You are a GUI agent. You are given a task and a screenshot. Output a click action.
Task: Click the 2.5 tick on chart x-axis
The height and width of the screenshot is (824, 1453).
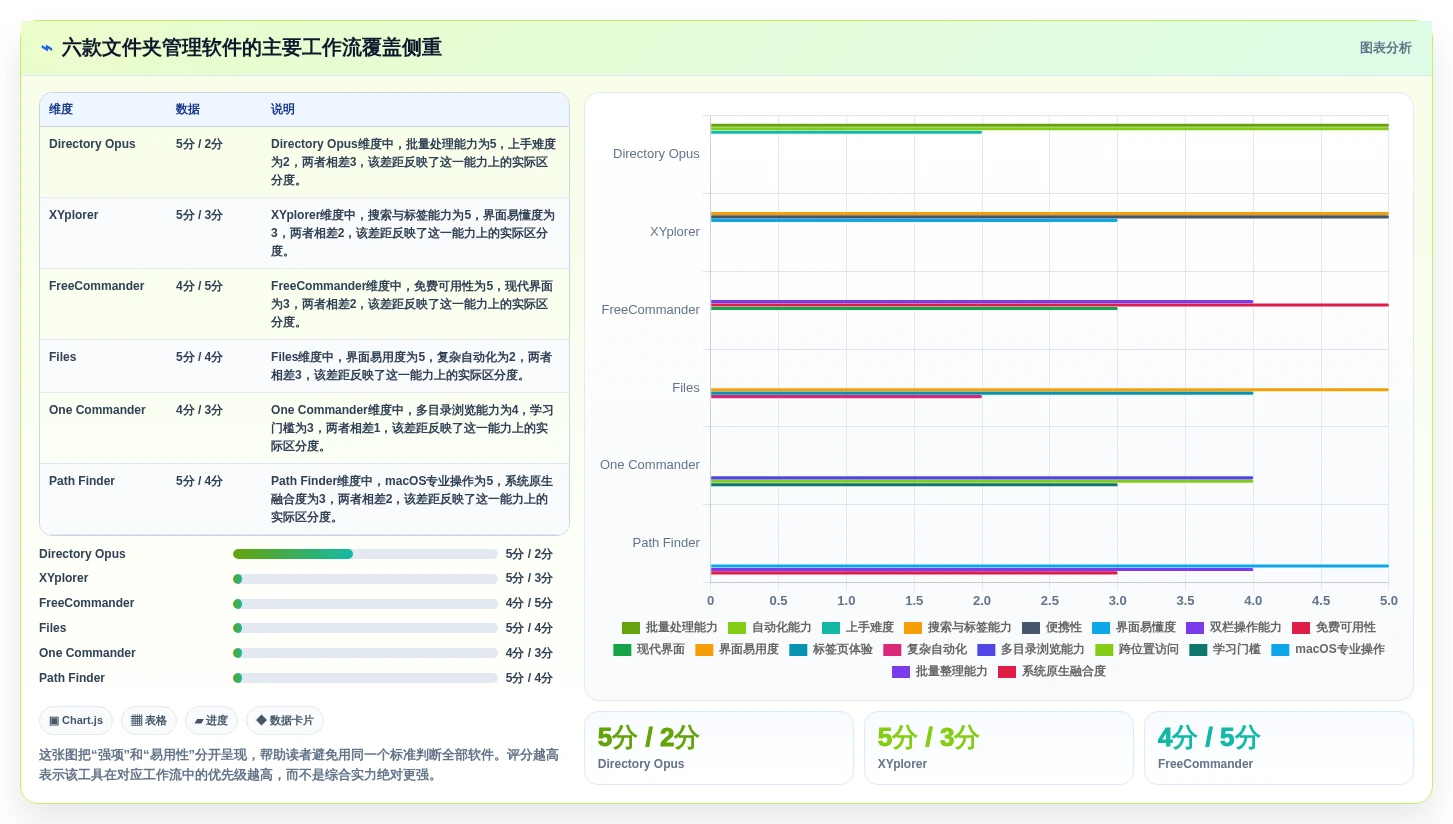click(x=1050, y=601)
